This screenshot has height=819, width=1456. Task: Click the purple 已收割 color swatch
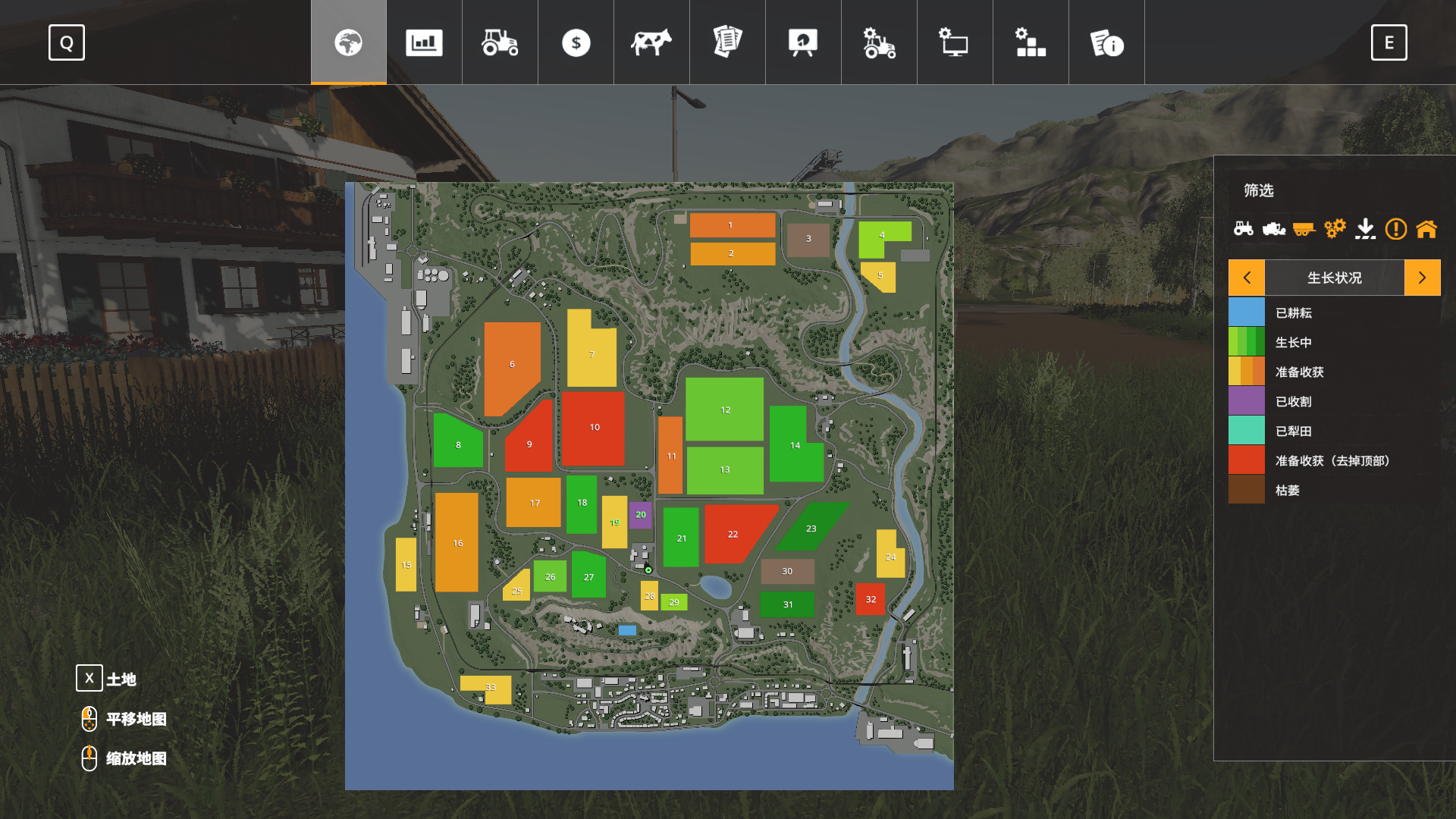click(1247, 401)
